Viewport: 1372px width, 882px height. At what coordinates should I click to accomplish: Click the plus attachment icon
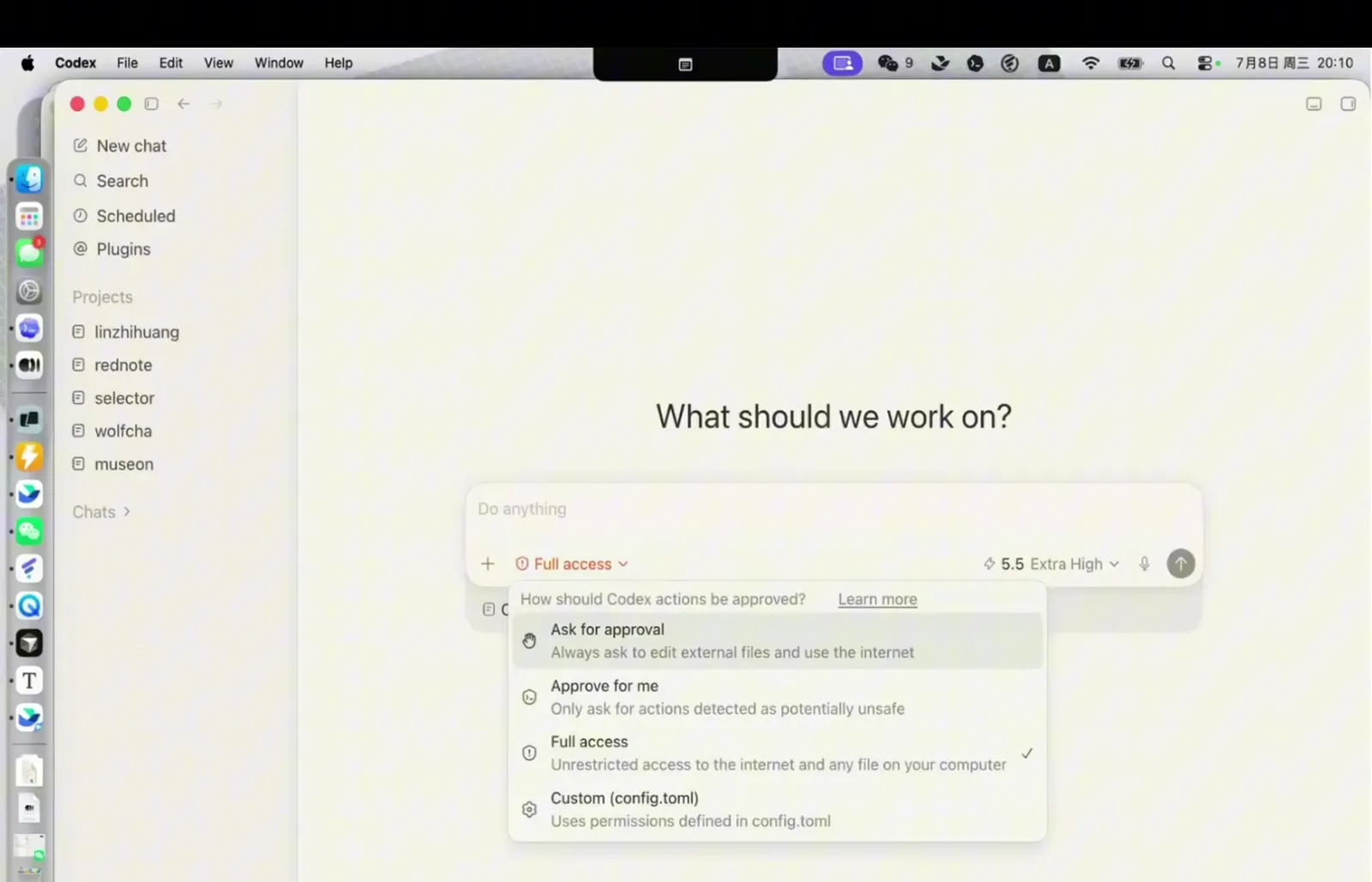click(x=488, y=564)
